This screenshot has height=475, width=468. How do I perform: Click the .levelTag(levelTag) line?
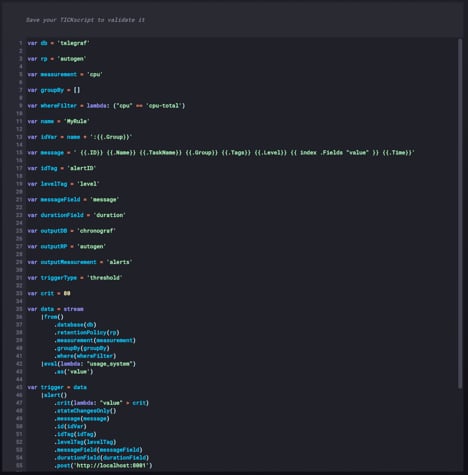pyautogui.click(x=85, y=442)
